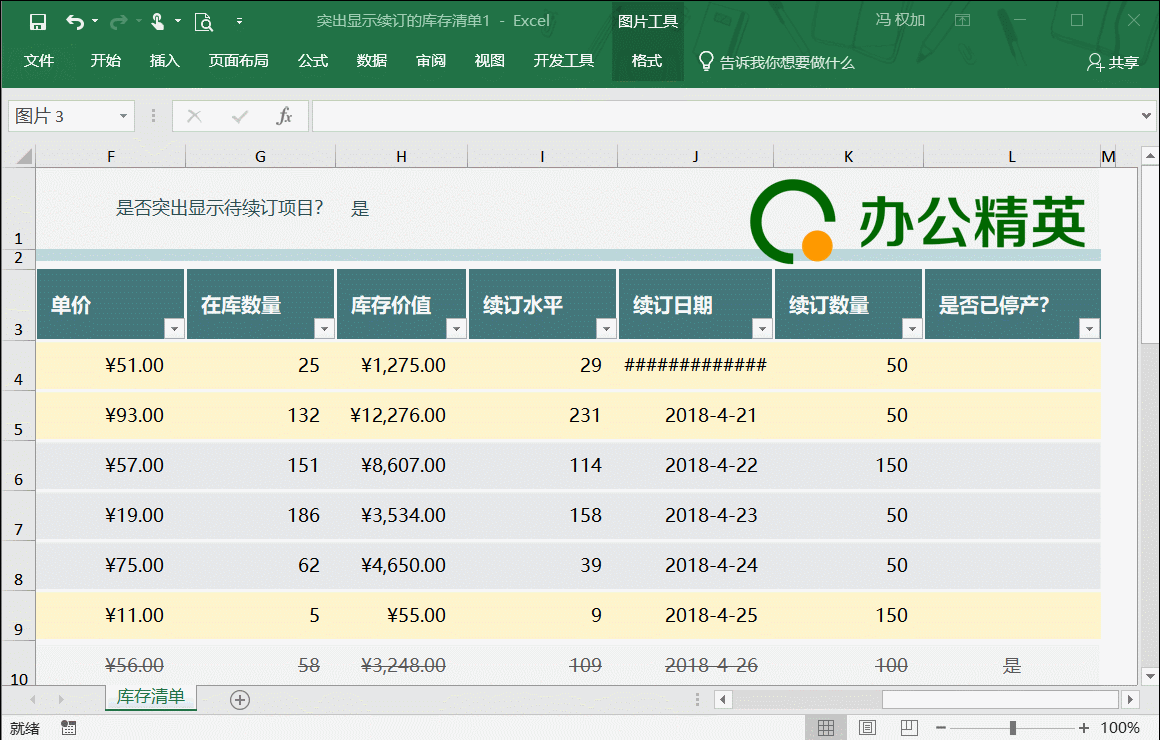This screenshot has width=1160, height=740.
Task: Switch to Page Layout view
Action: click(x=868, y=728)
